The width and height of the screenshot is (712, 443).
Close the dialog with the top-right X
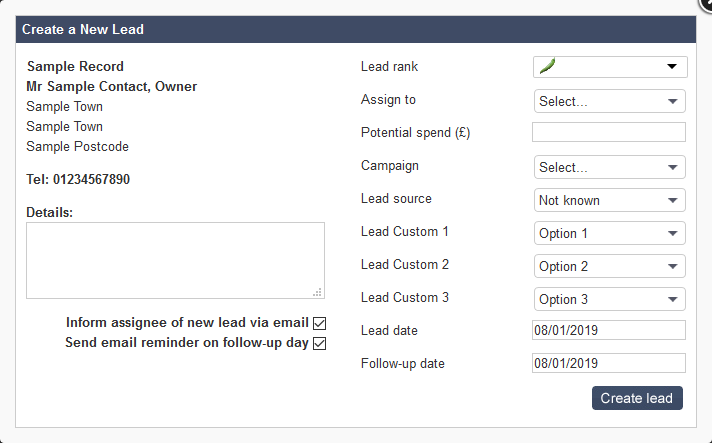coord(704,4)
